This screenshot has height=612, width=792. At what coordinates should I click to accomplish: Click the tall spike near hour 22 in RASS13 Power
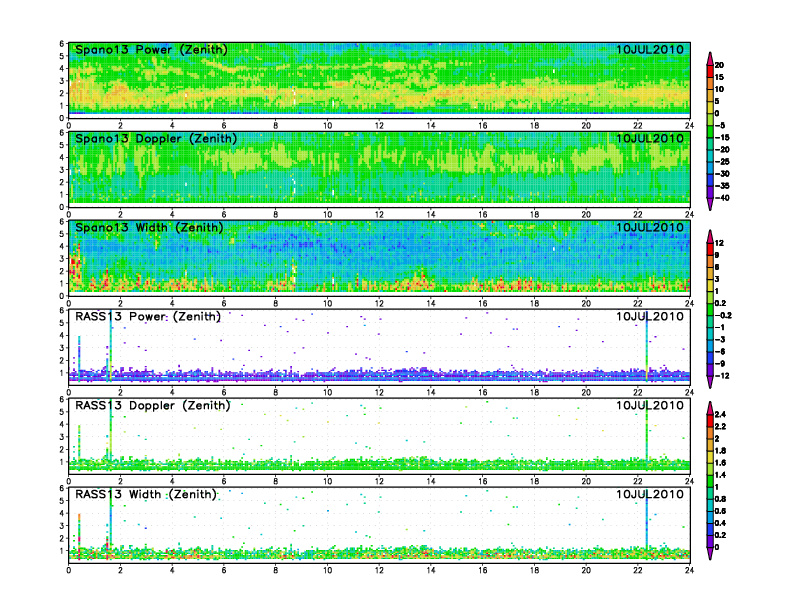(x=647, y=346)
